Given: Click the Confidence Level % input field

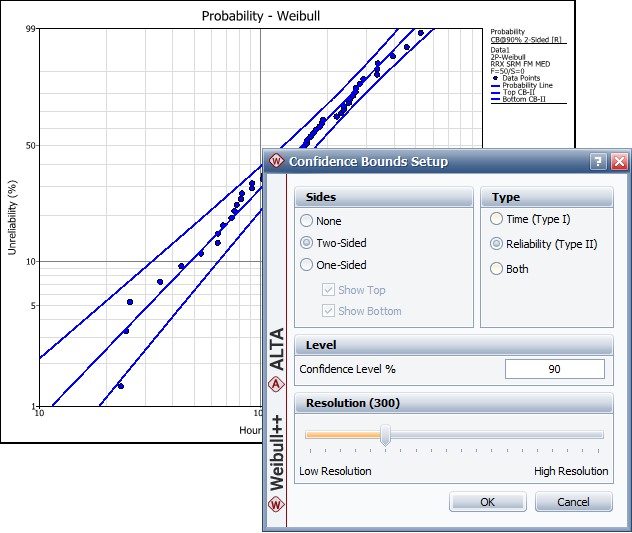Looking at the screenshot, I should [x=554, y=369].
